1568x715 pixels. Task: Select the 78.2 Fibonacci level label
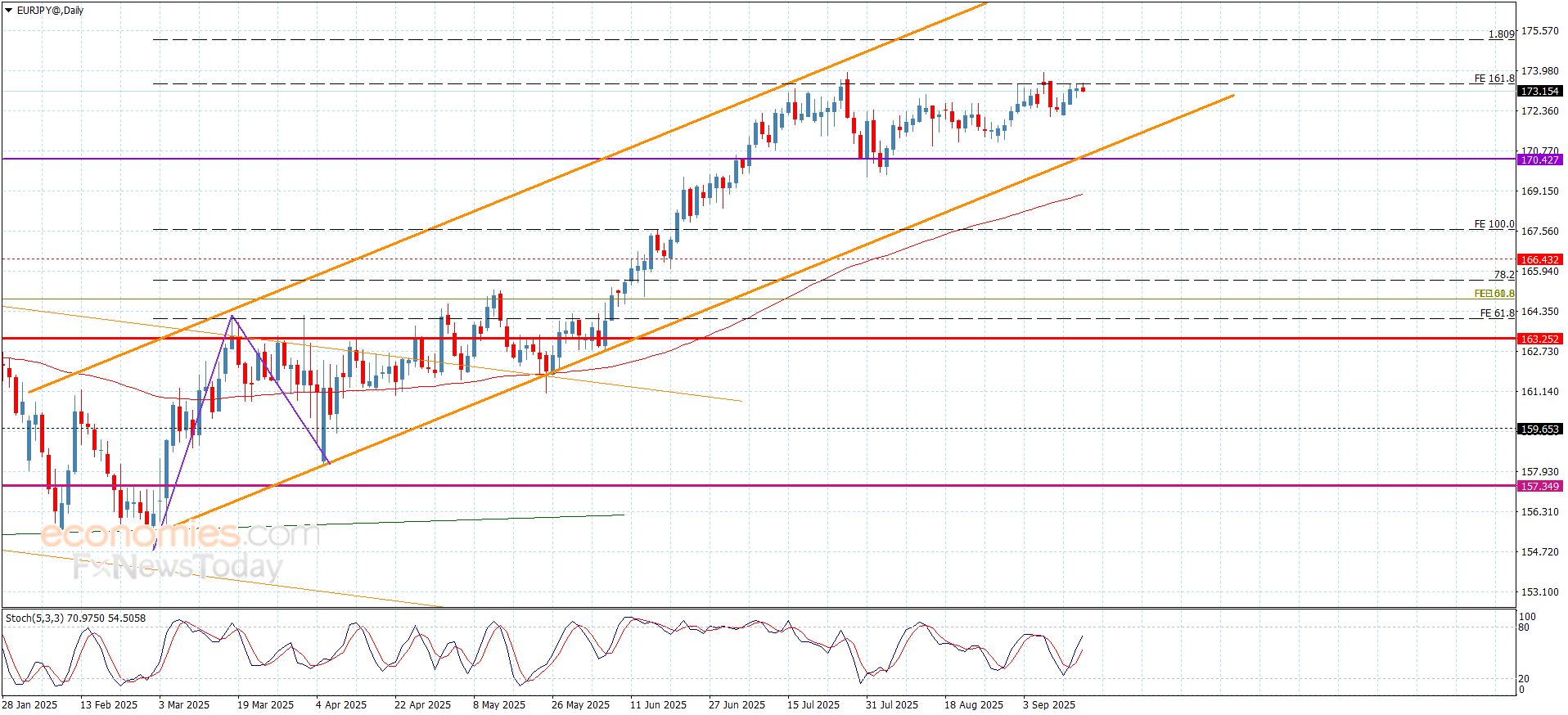tap(1504, 275)
